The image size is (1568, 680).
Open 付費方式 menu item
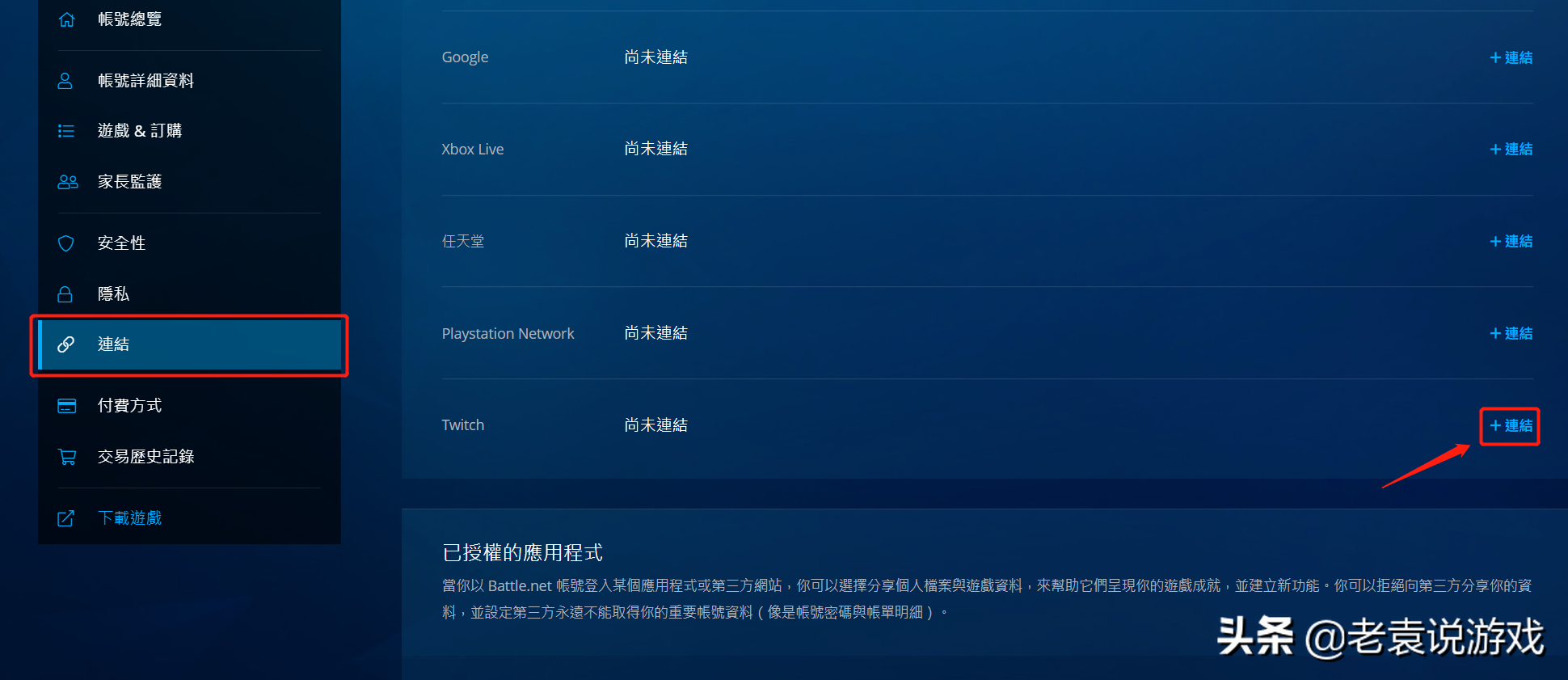[x=129, y=406]
